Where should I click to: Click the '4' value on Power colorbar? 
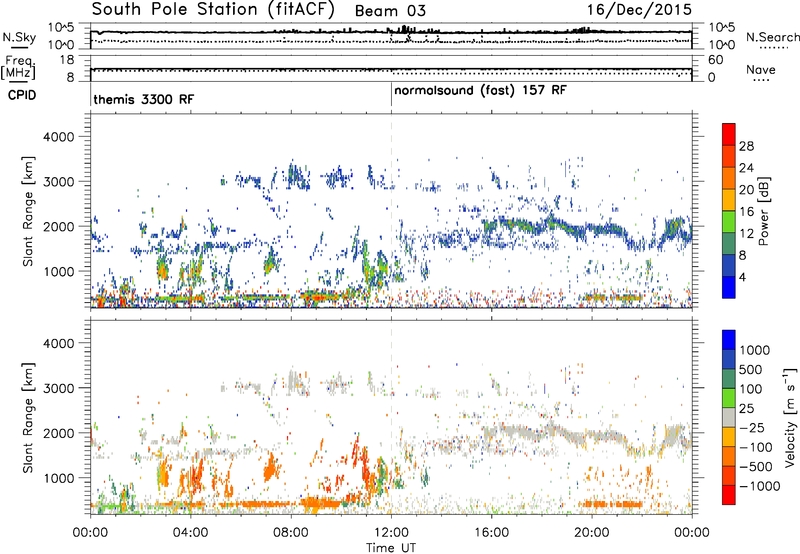742,278
